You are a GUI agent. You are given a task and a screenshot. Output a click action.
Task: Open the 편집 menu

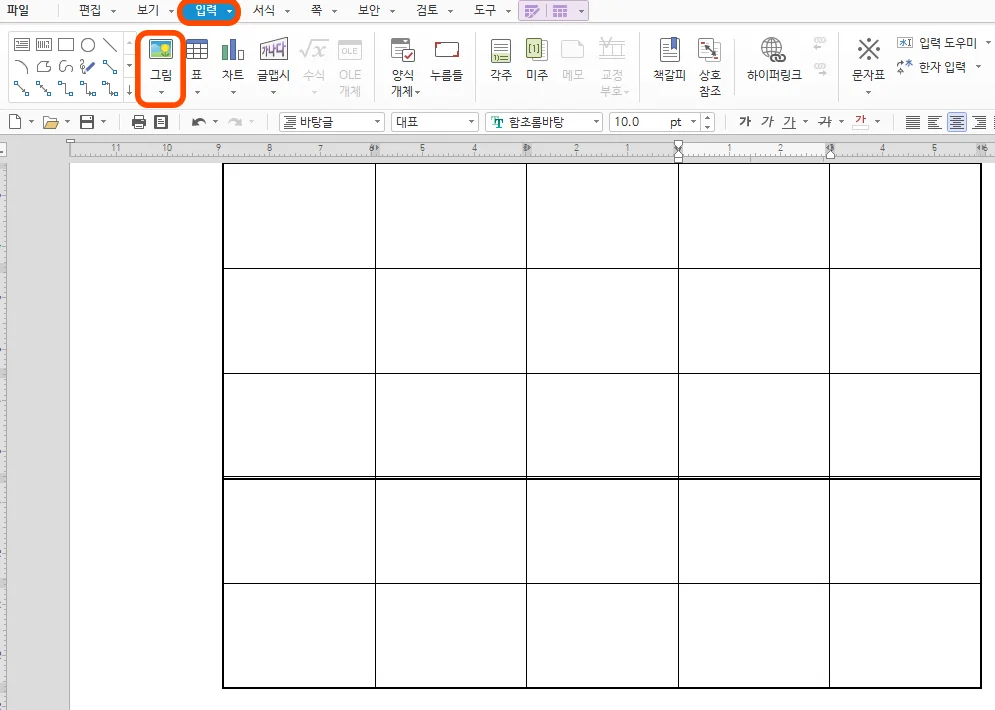pyautogui.click(x=89, y=10)
